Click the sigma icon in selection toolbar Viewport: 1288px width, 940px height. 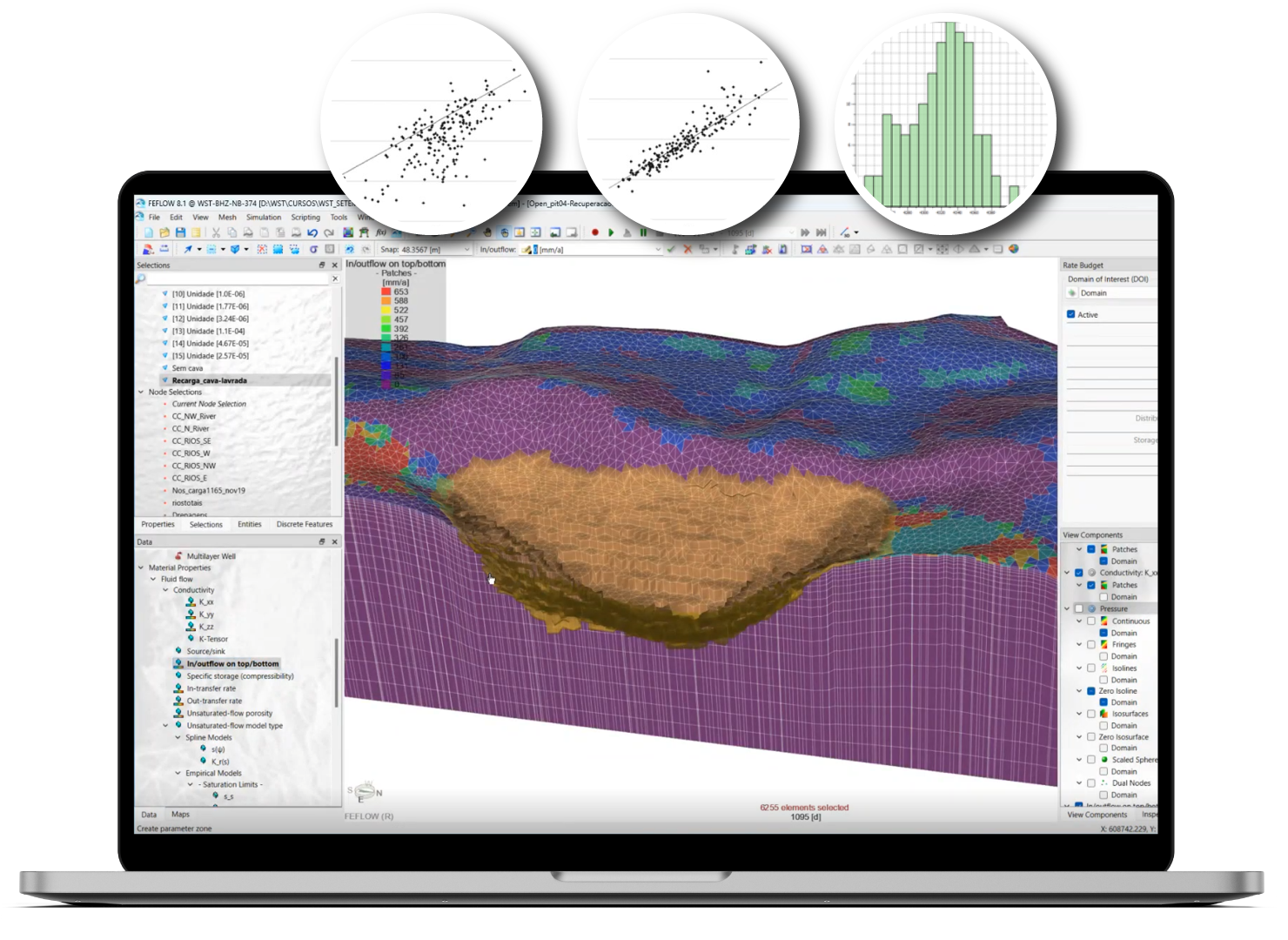coord(313,249)
